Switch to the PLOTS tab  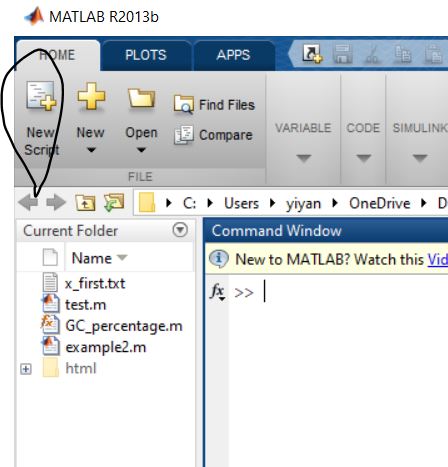[x=146, y=55]
